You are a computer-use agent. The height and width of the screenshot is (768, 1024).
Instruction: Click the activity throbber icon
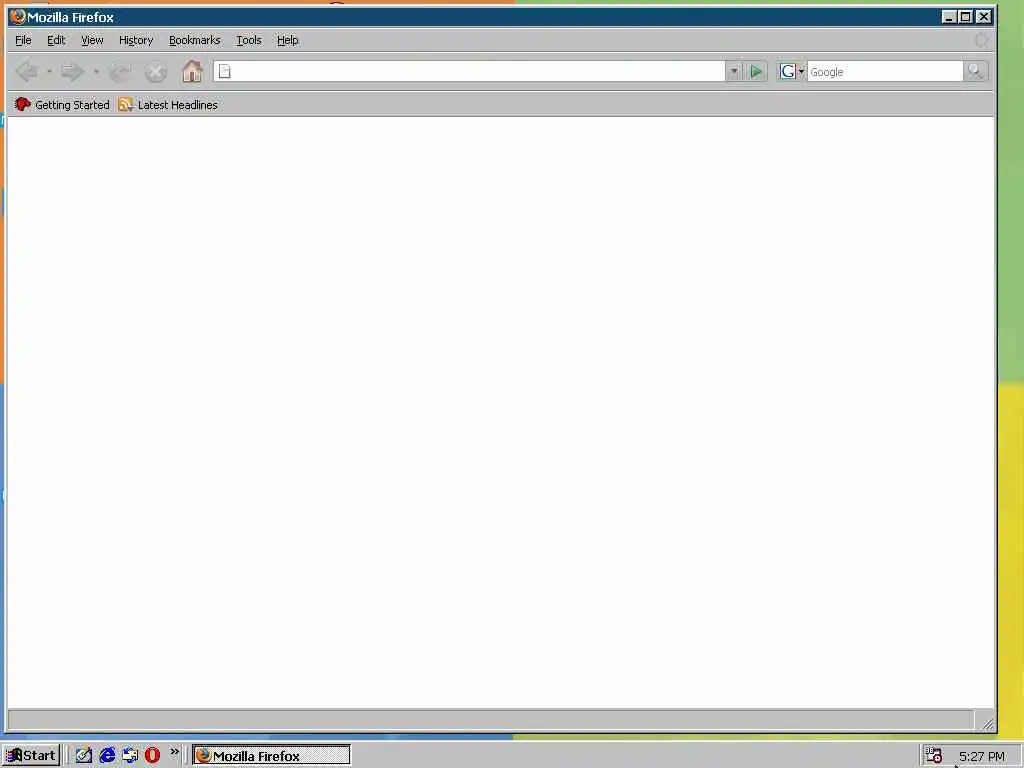981,40
